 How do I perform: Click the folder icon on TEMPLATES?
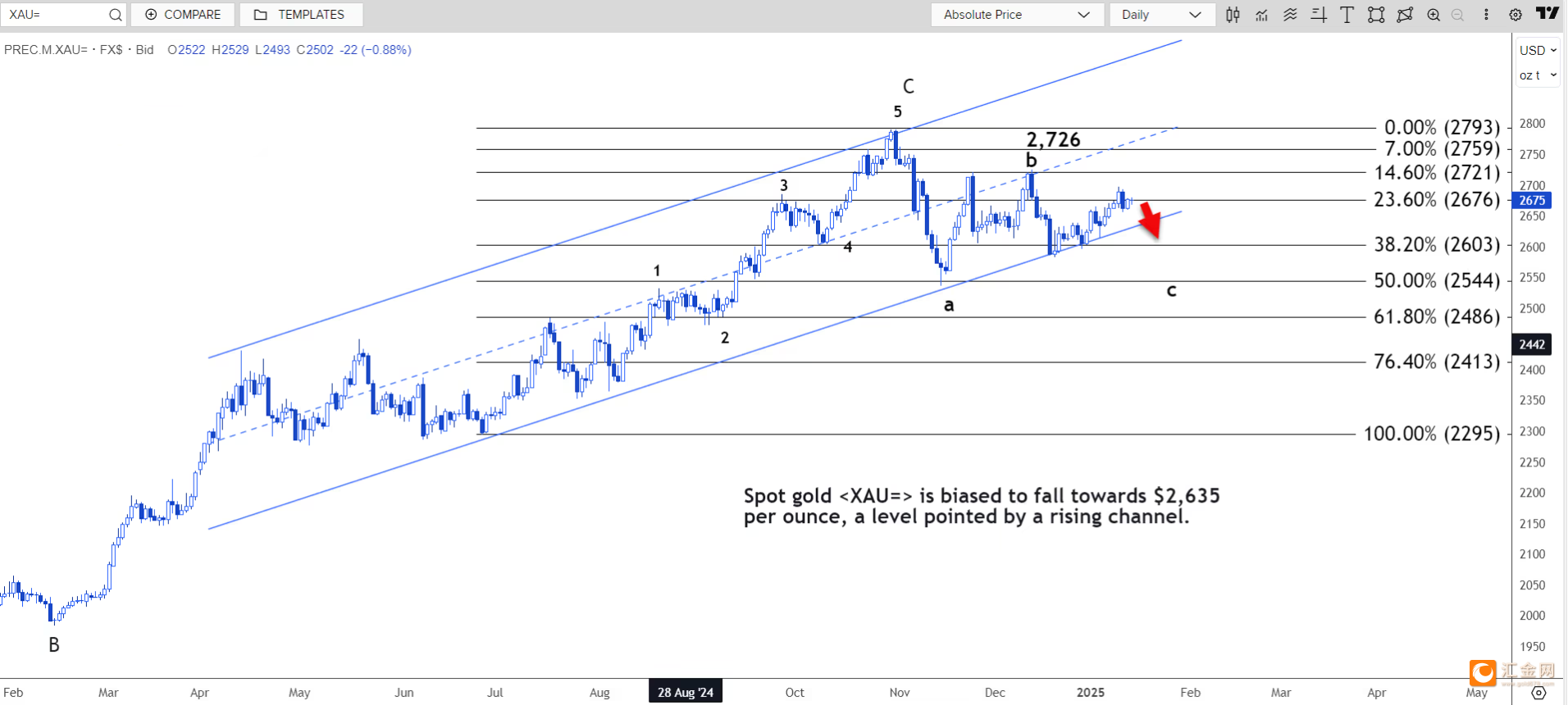(261, 15)
